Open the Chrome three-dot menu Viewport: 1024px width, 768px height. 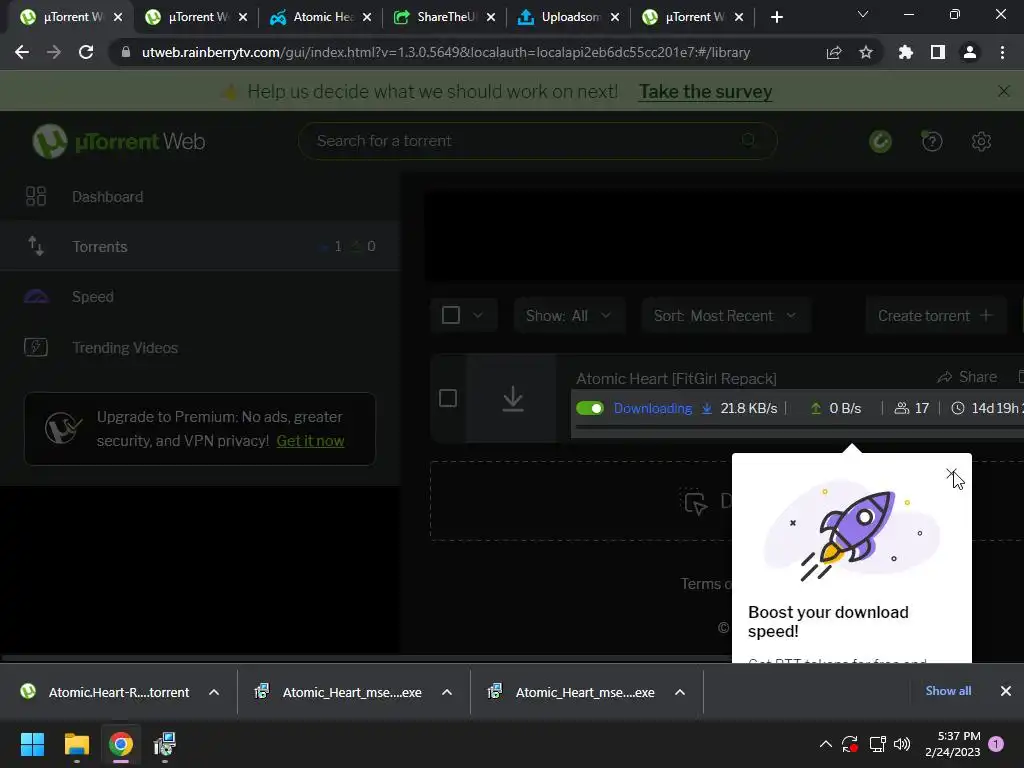1002,52
